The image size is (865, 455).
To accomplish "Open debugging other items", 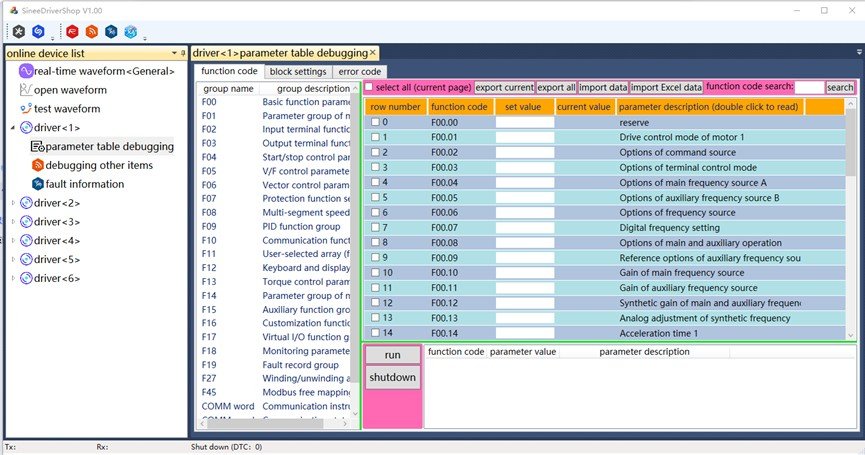I will (98, 165).
